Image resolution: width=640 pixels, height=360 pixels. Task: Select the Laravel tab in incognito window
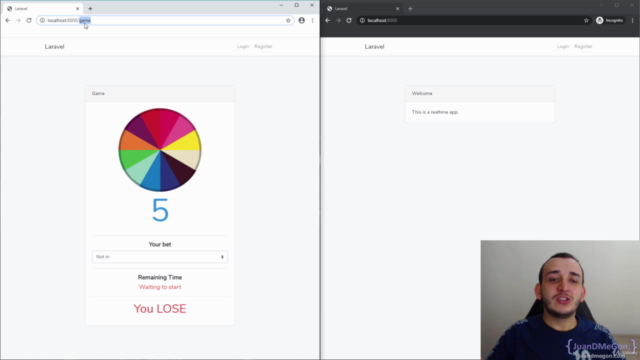pyautogui.click(x=363, y=9)
